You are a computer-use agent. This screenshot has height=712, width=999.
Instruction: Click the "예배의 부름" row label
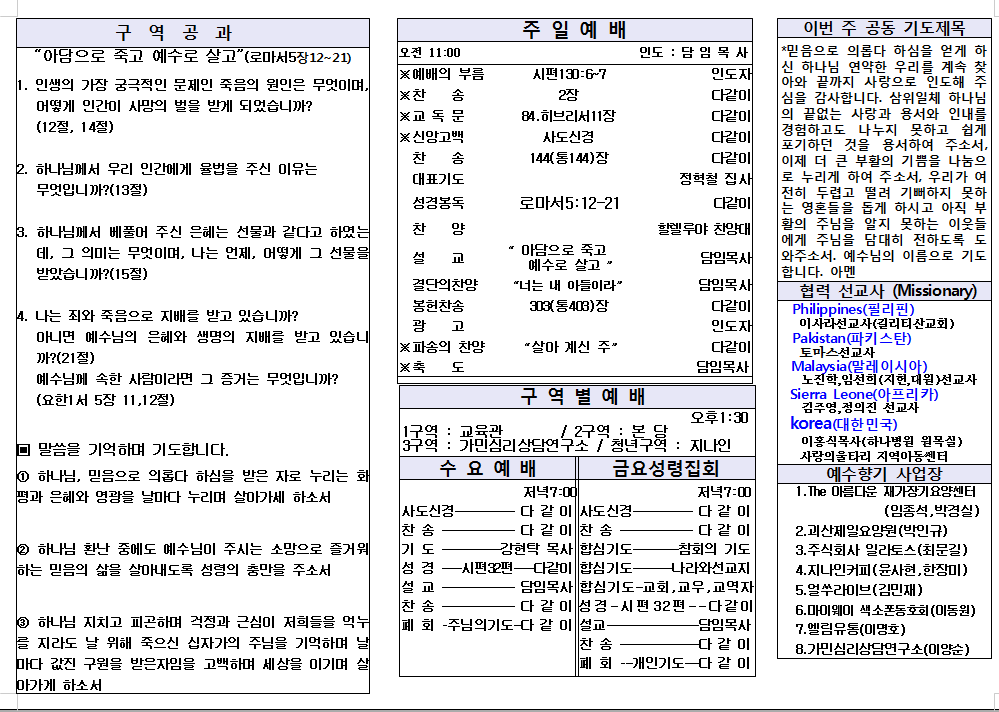pos(448,75)
